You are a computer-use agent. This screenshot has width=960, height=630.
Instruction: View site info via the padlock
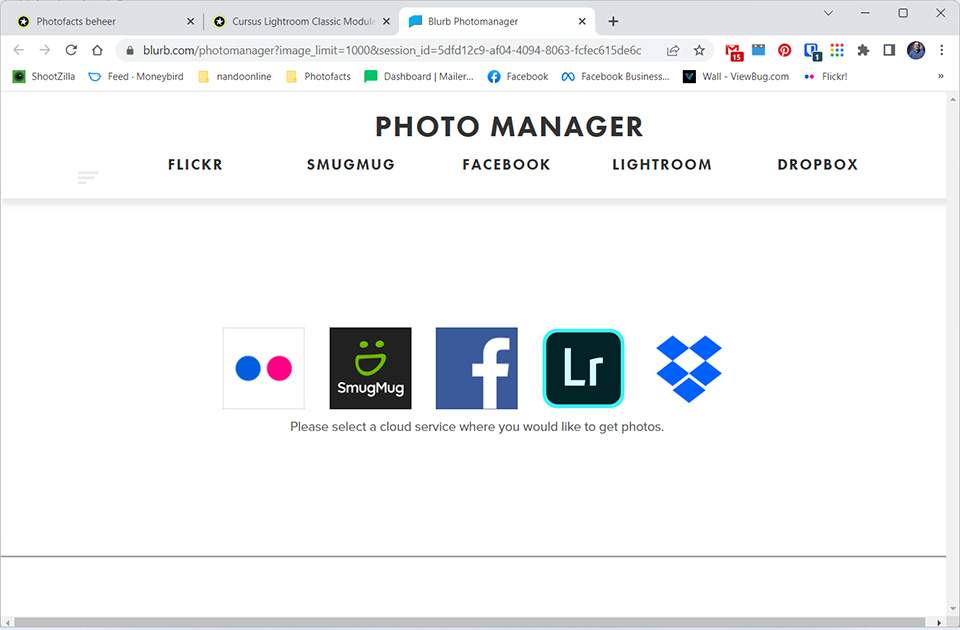point(130,50)
